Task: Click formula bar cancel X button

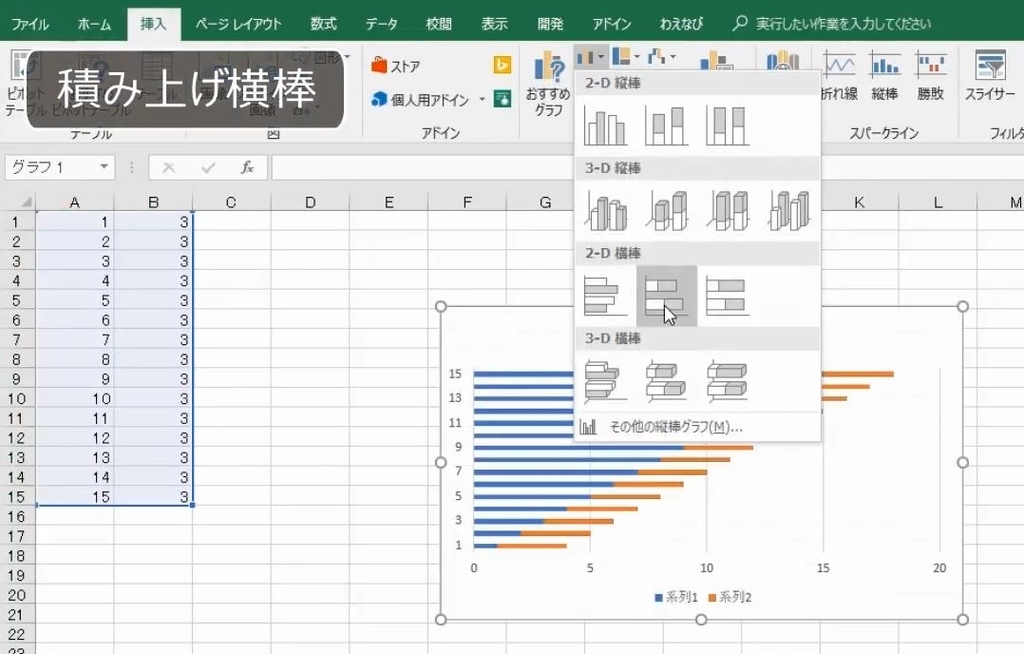Action: [168, 168]
